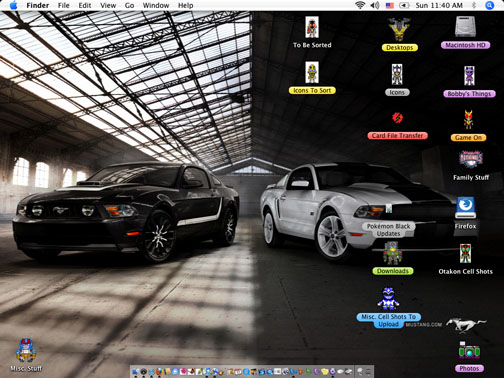Image resolution: width=504 pixels, height=378 pixels.
Task: Open Dashboard from the Dock
Action: 143,371
